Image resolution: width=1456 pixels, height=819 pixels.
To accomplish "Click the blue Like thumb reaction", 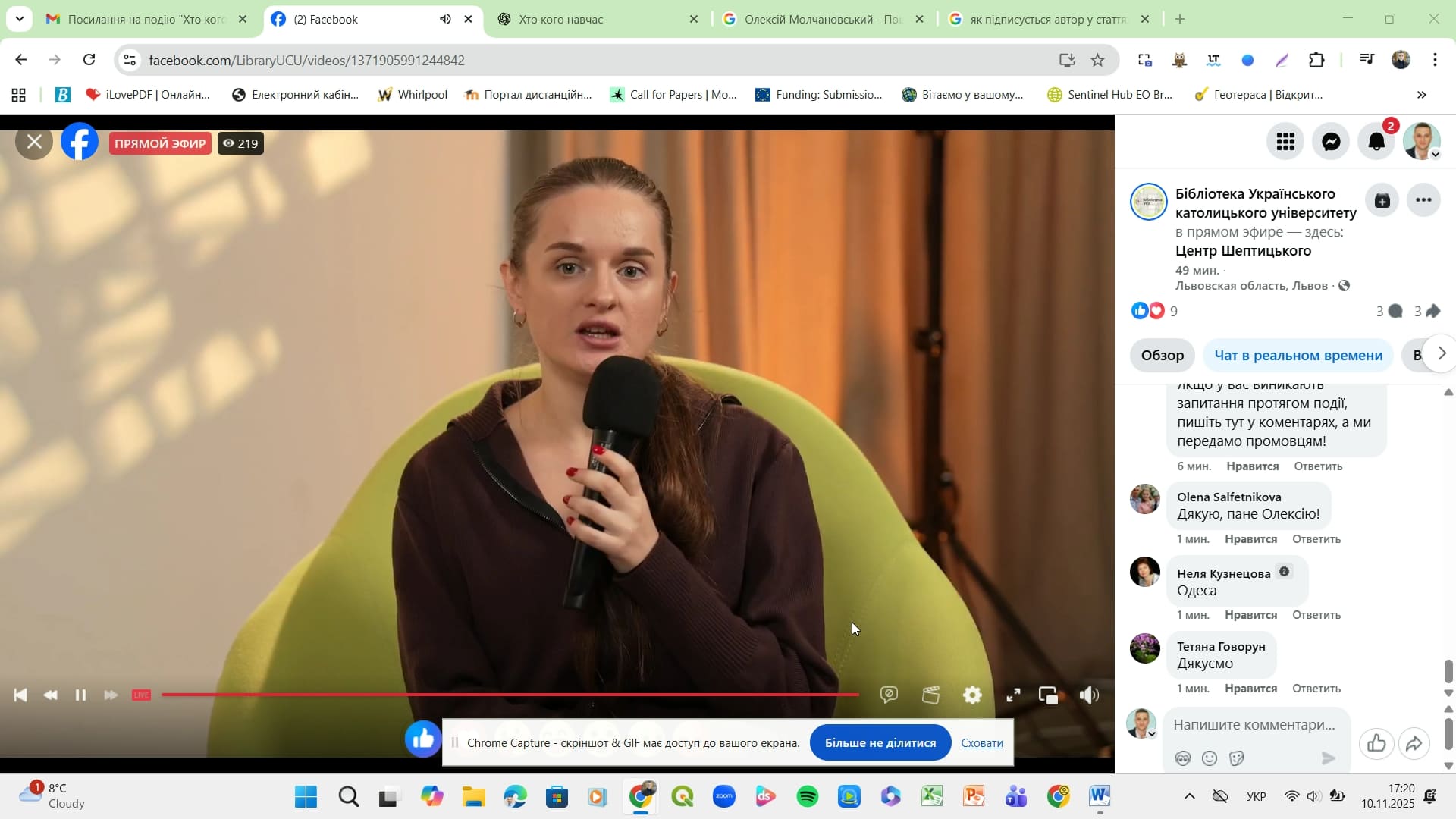I will click(423, 739).
